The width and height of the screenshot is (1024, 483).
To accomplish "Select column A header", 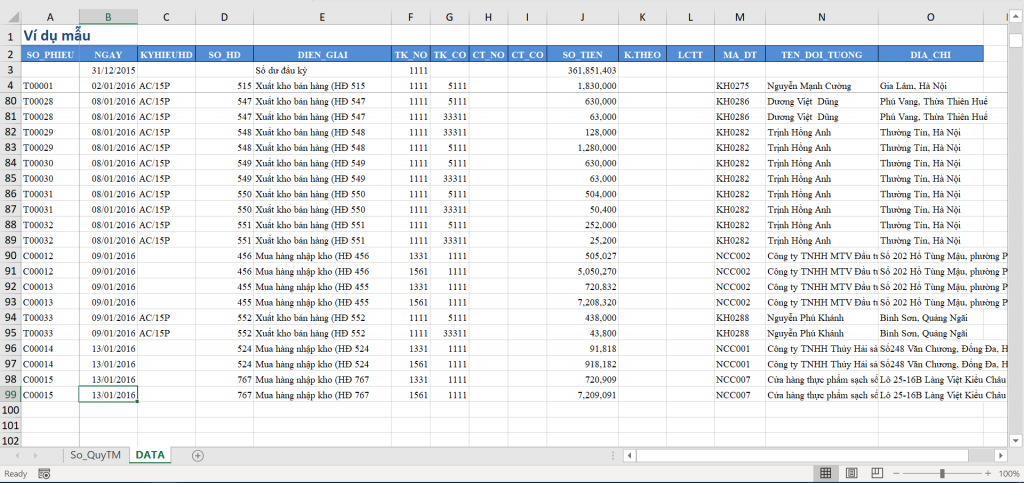I will click(x=50, y=16).
